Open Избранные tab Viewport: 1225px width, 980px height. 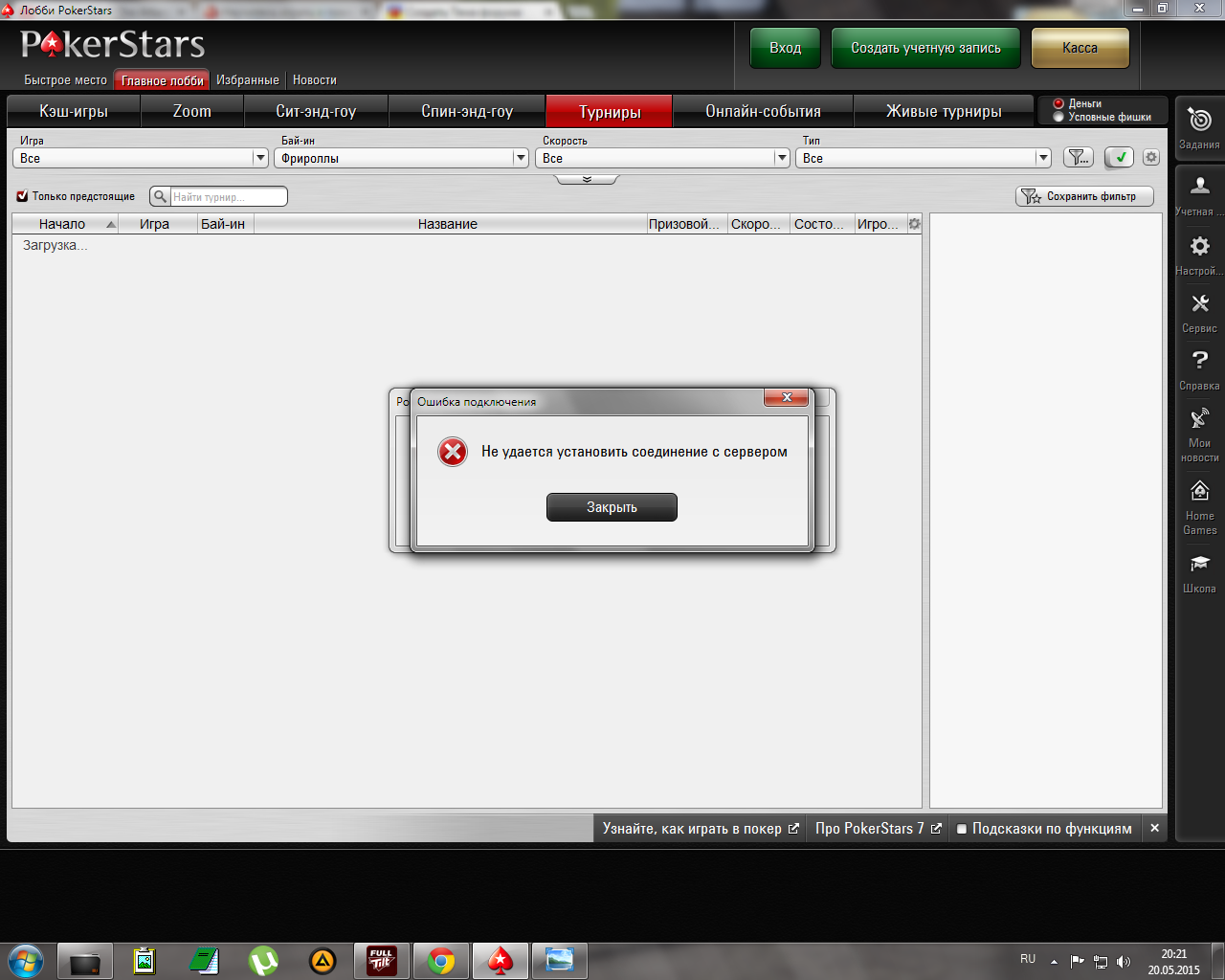[x=248, y=80]
